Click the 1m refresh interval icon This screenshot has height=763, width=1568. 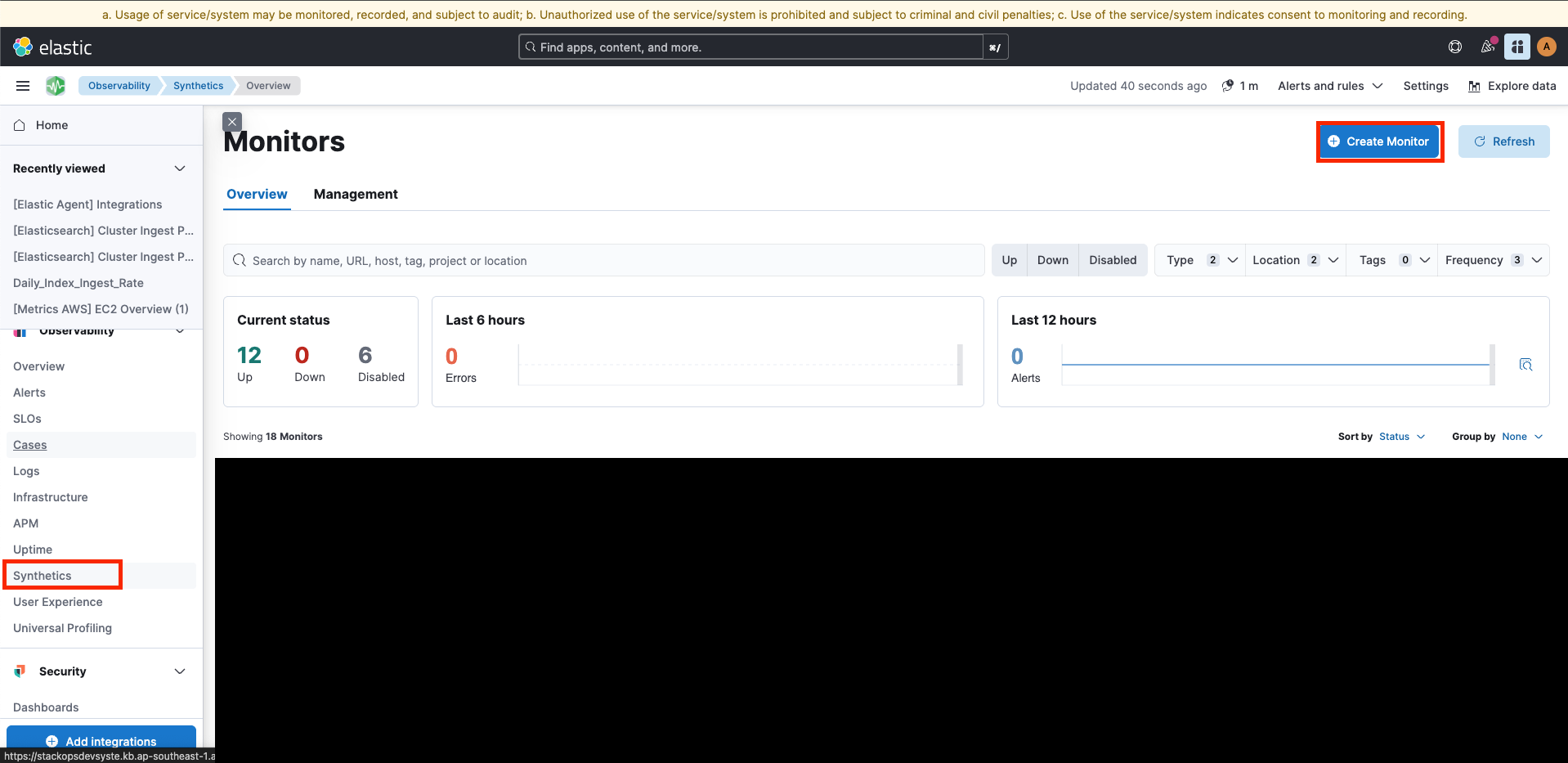coord(1227,85)
